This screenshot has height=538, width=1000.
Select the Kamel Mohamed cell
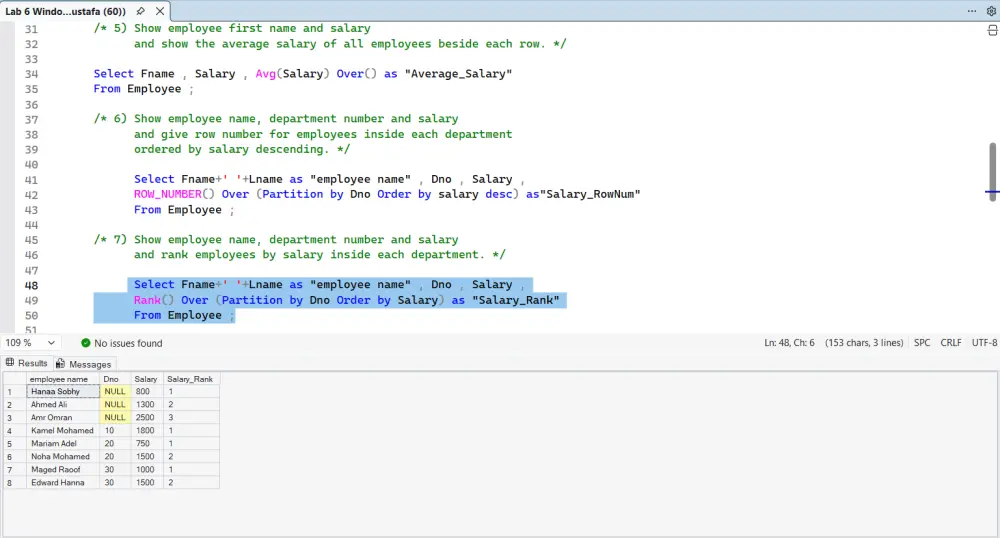pyautogui.click(x=63, y=431)
